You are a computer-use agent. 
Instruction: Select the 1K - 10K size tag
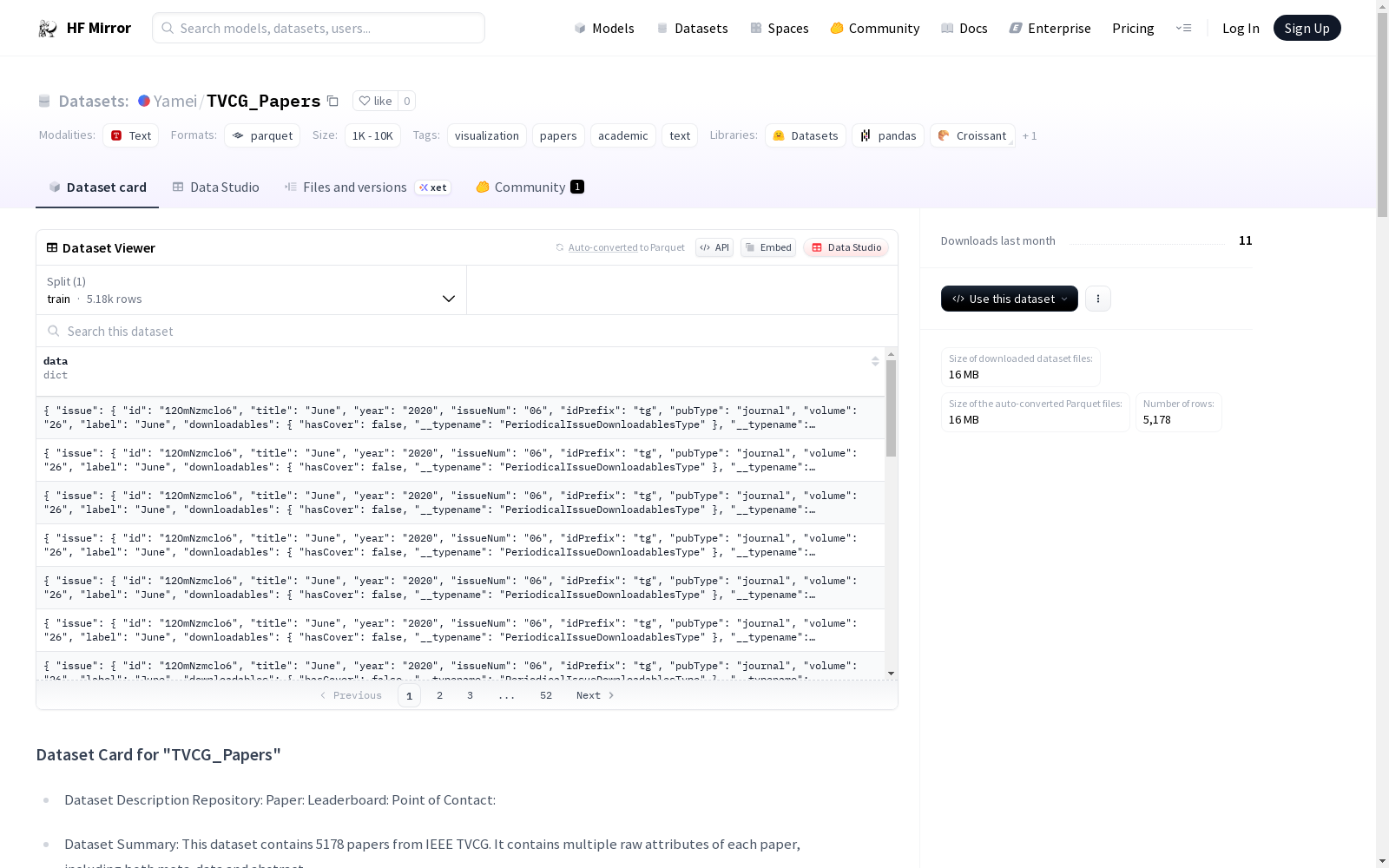click(x=372, y=135)
